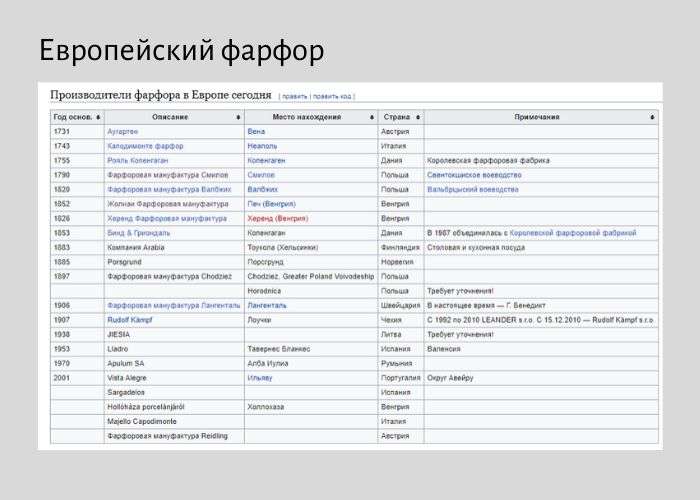Viewport: 700px width, 500px height.
Task: Open the Рояль Копенгаген link
Action: [x=138, y=160]
